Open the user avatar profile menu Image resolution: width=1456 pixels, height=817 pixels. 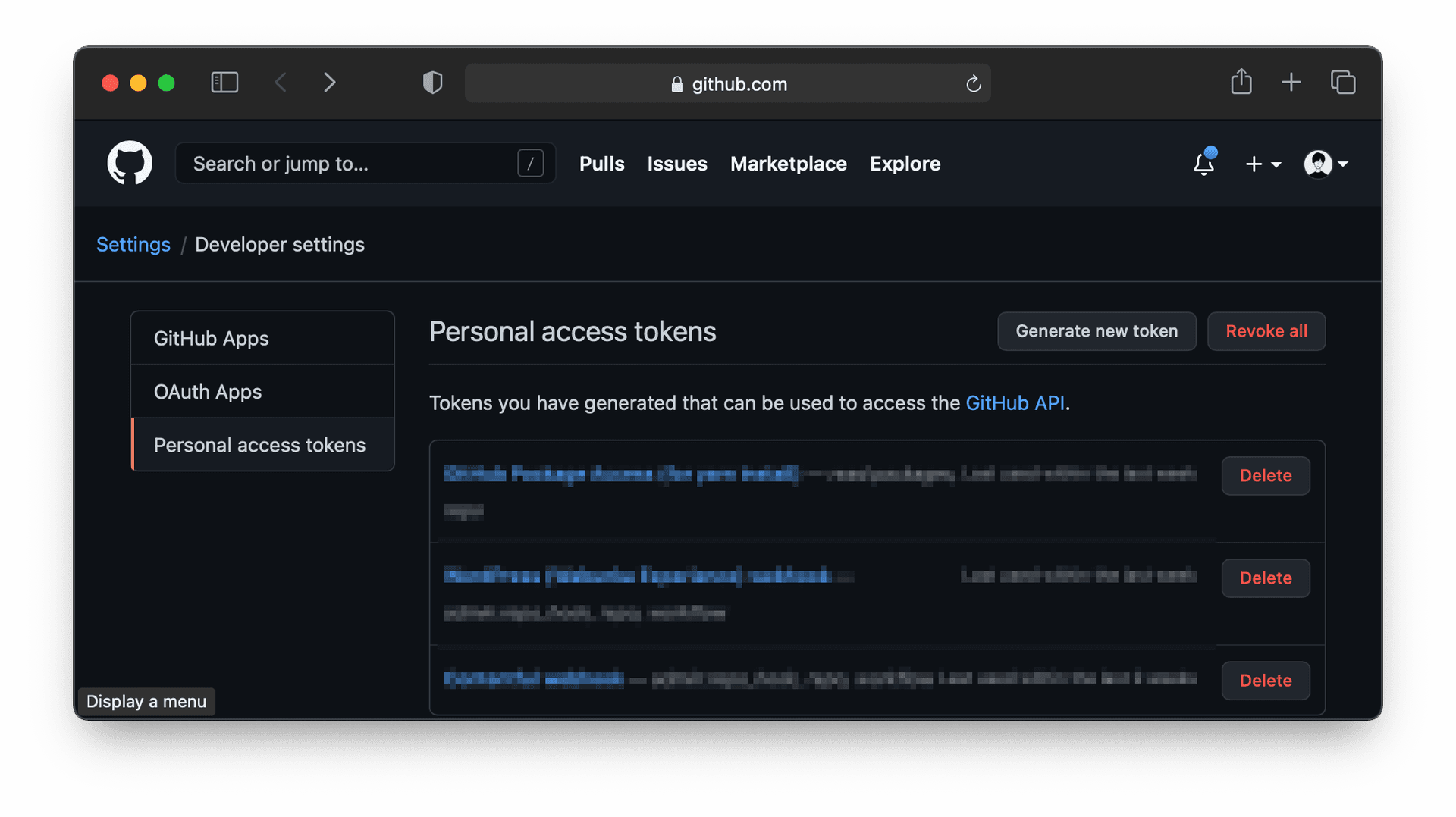tap(1326, 164)
